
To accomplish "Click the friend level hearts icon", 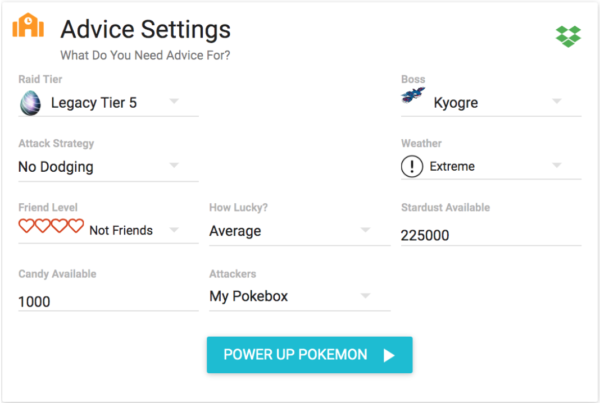I will point(51,227).
